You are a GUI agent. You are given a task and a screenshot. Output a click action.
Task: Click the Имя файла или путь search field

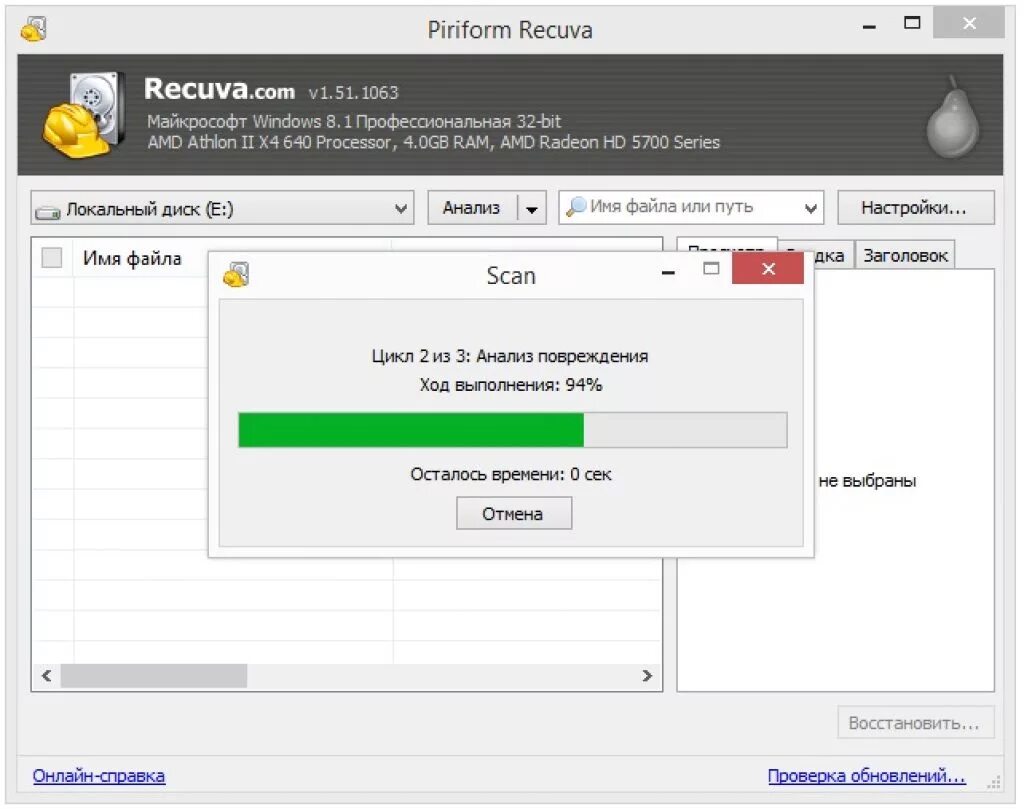[691, 207]
